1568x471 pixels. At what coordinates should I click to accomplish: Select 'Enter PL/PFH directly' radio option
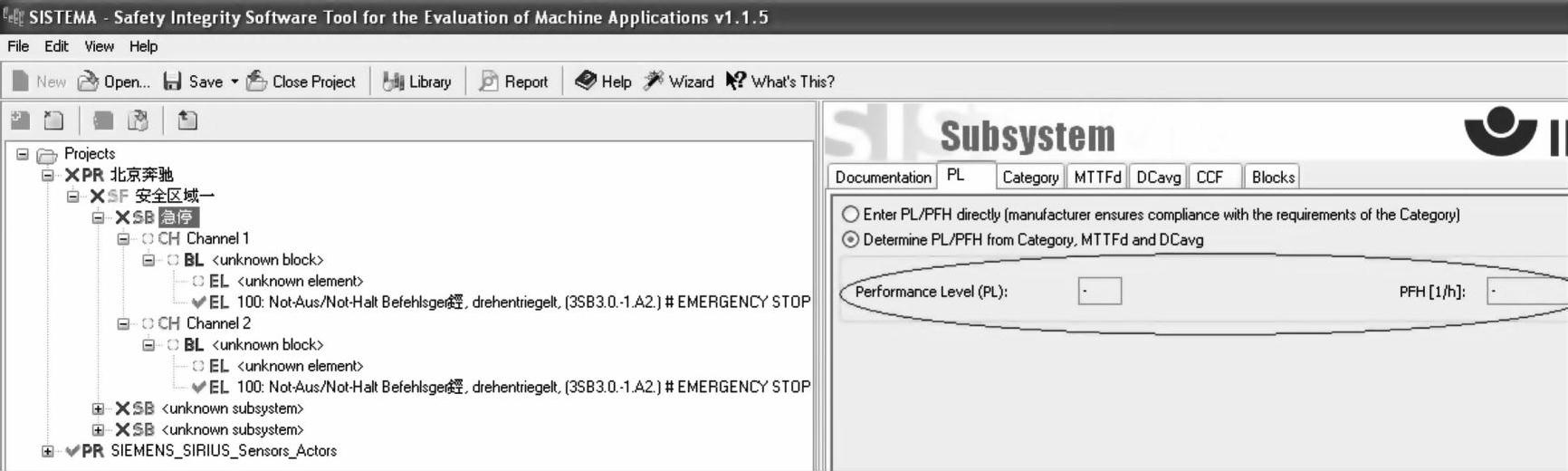[850, 215]
